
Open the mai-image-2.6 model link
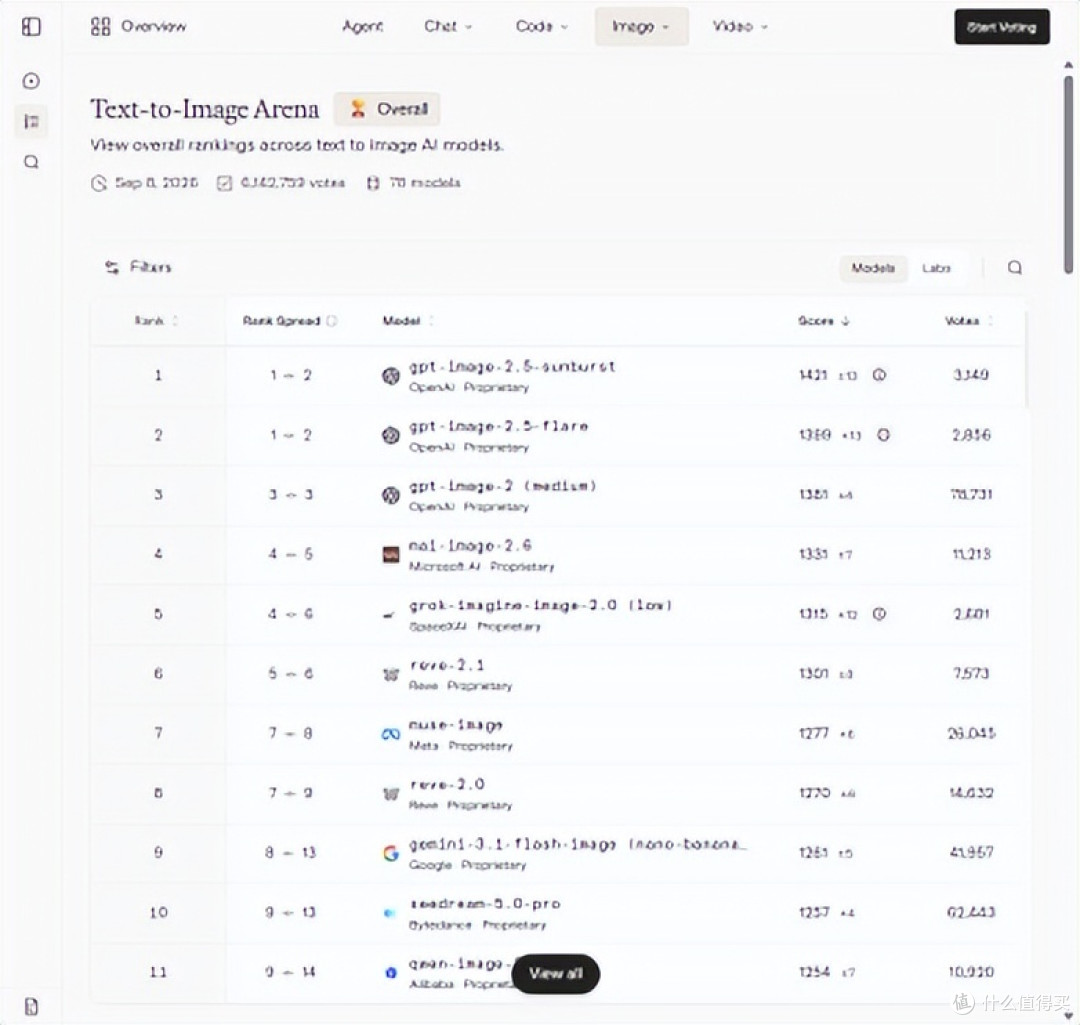click(x=470, y=546)
